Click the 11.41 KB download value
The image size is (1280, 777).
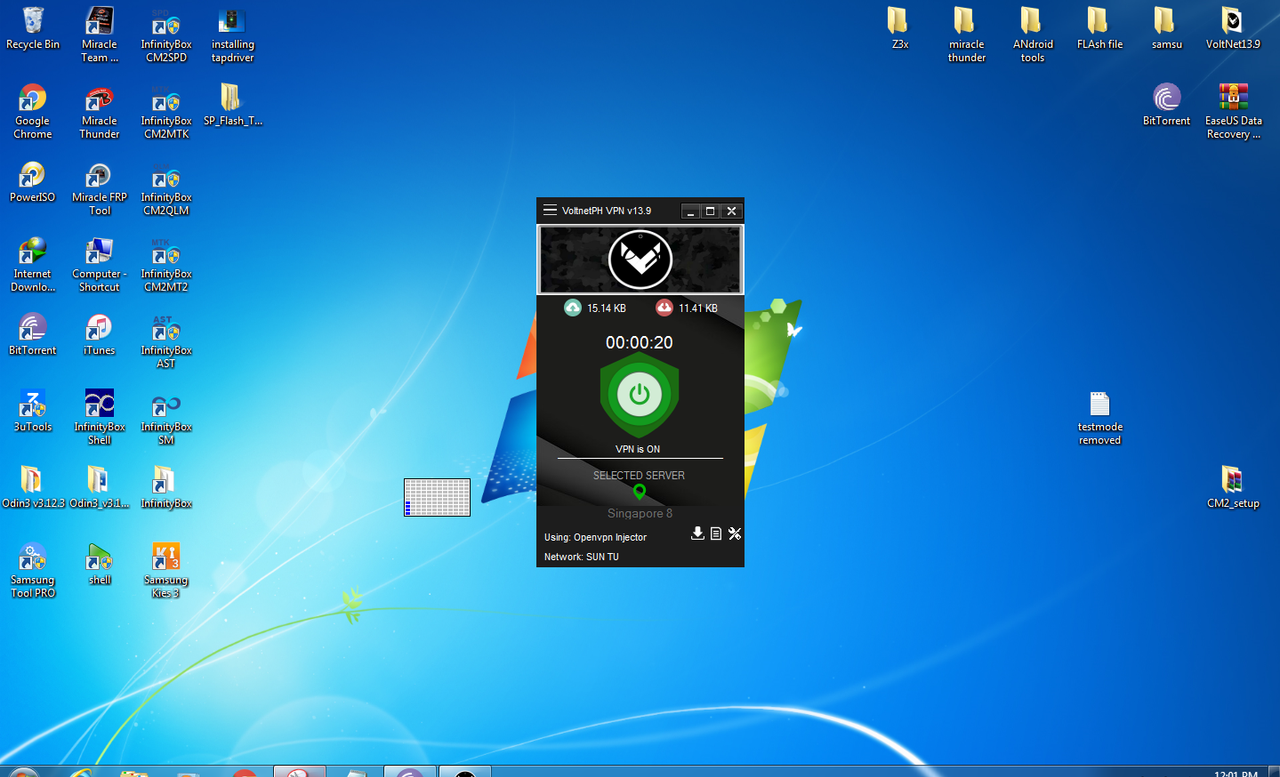[698, 308]
